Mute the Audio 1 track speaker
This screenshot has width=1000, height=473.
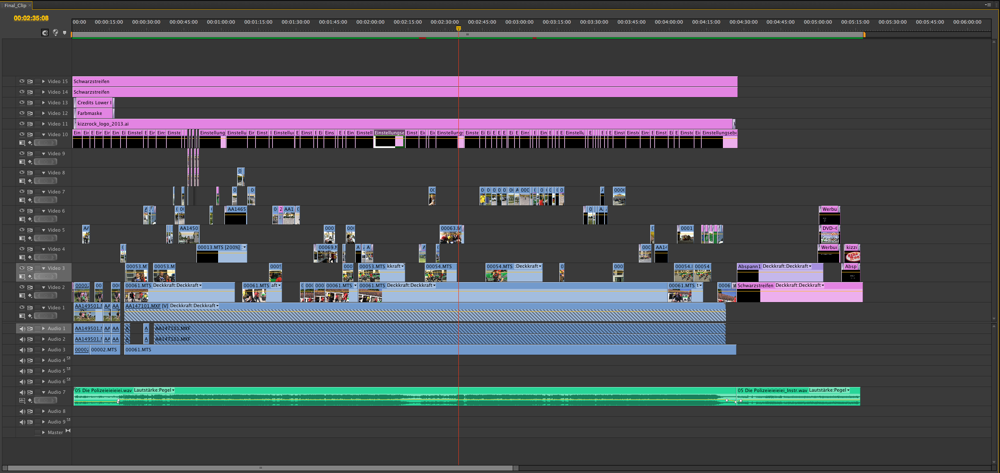pyautogui.click(x=22, y=329)
